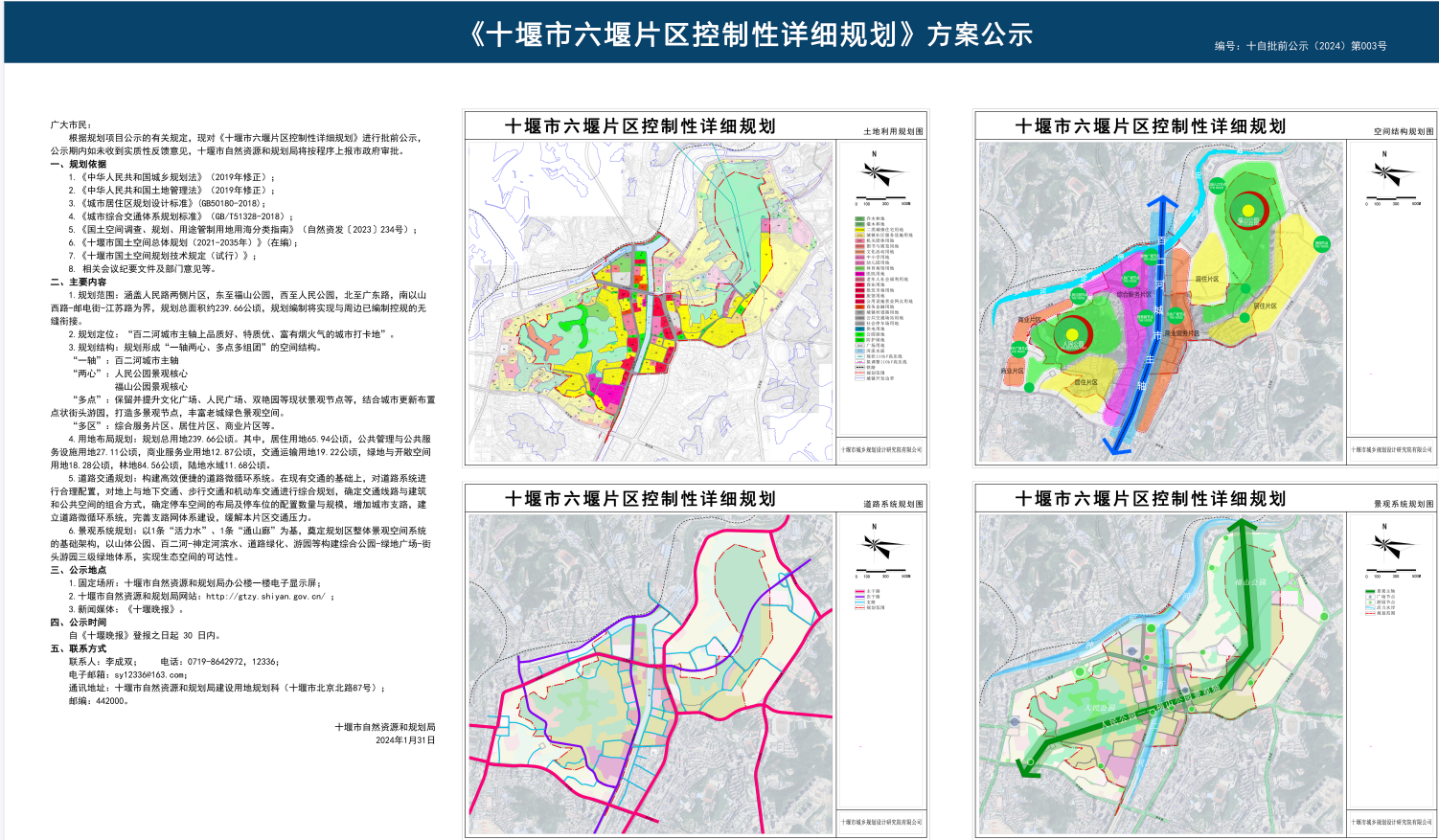The image size is (1439, 840).
Task: Click the 空间结构规划图 subtitle label
Action: [1404, 131]
